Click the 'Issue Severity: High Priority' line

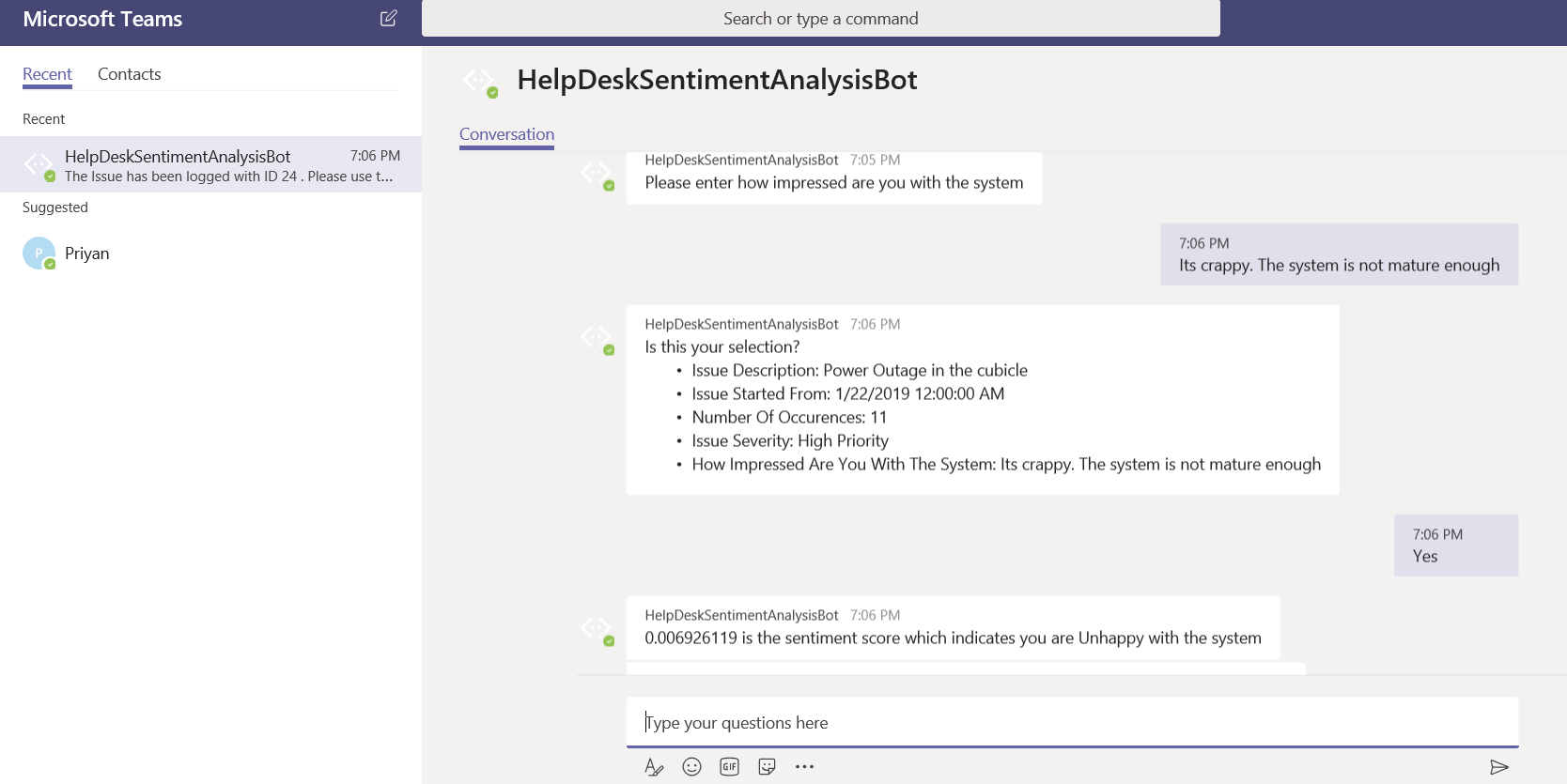[x=790, y=441]
